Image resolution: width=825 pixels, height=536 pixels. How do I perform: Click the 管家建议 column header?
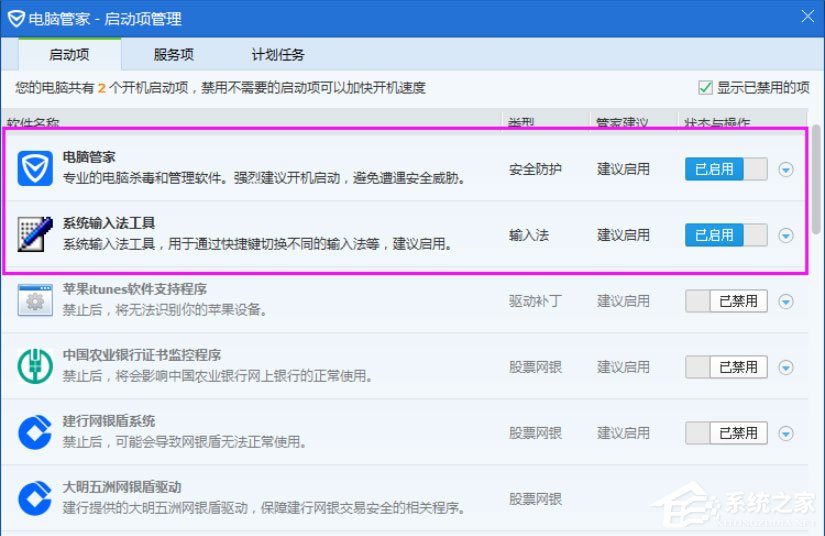point(622,123)
